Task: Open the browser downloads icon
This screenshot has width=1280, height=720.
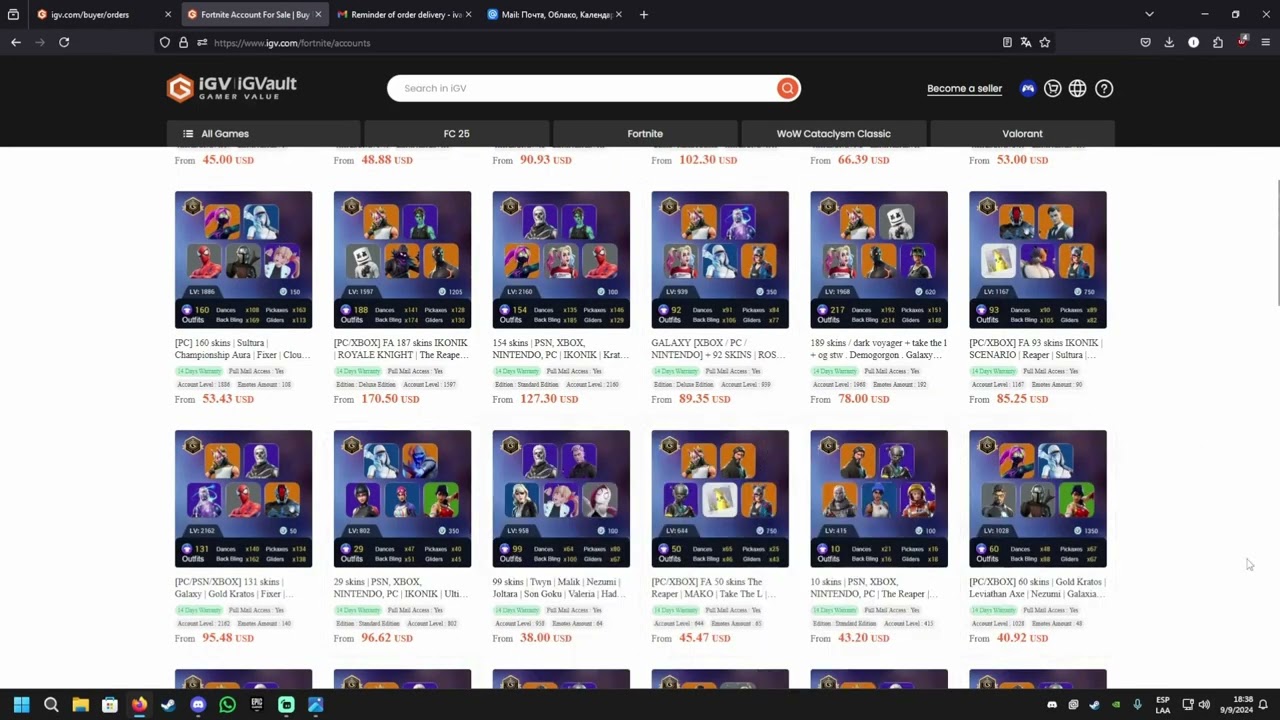Action: [x=1169, y=42]
